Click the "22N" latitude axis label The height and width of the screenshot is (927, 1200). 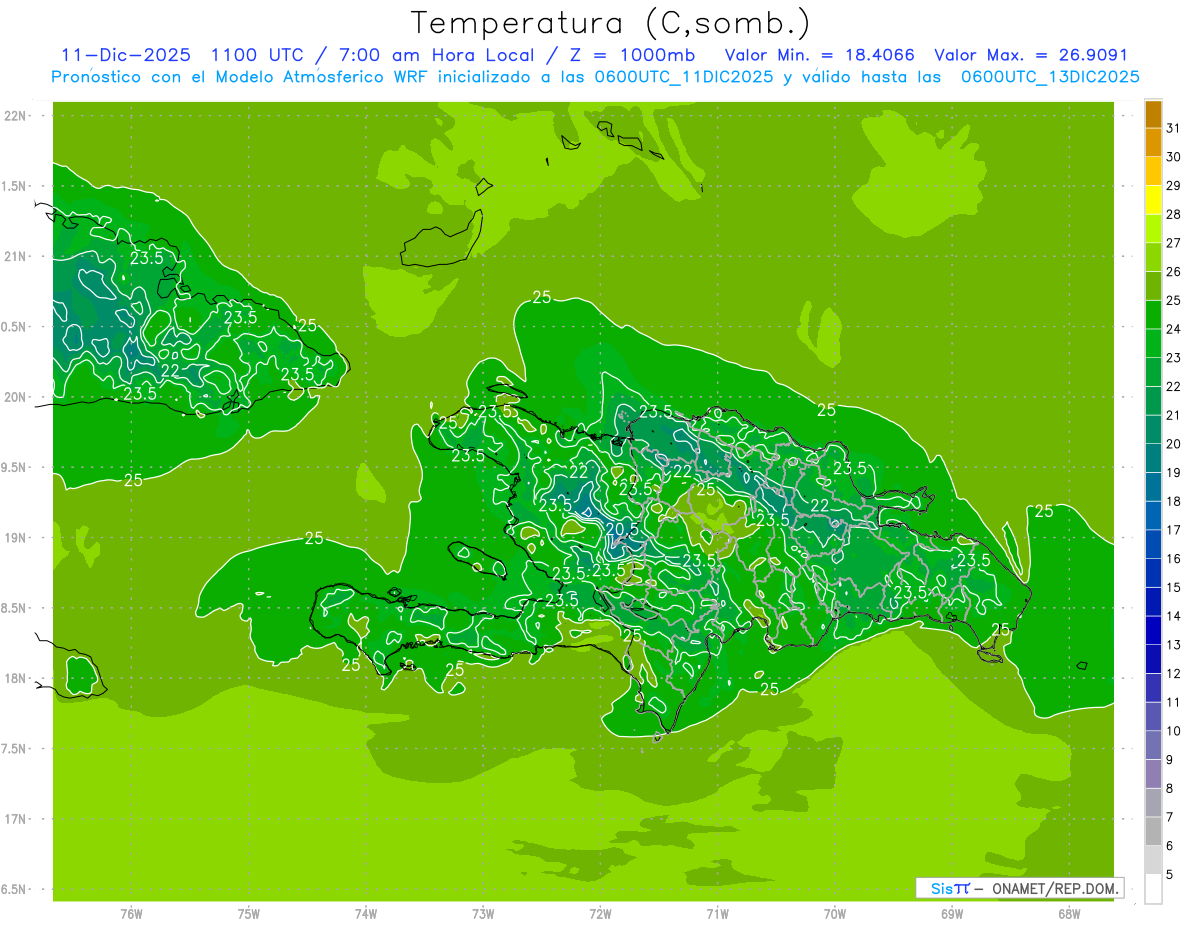coord(15,116)
